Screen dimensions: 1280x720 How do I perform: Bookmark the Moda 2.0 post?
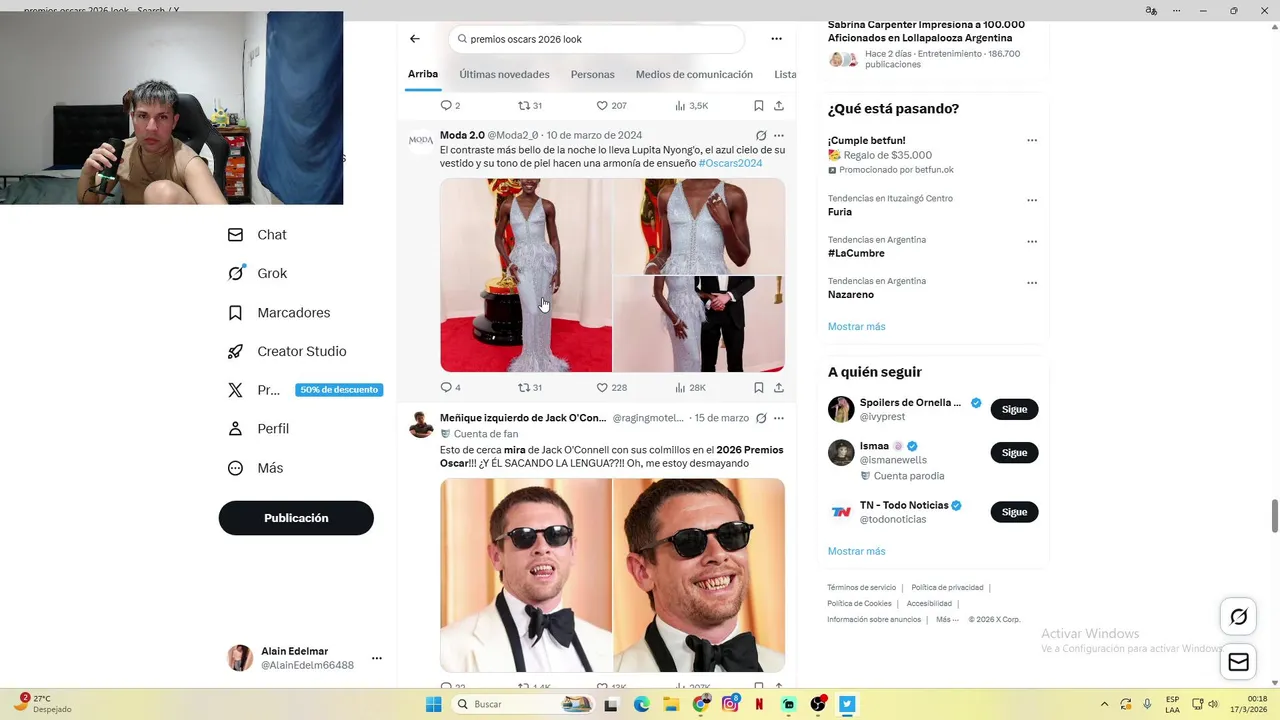tap(759, 387)
